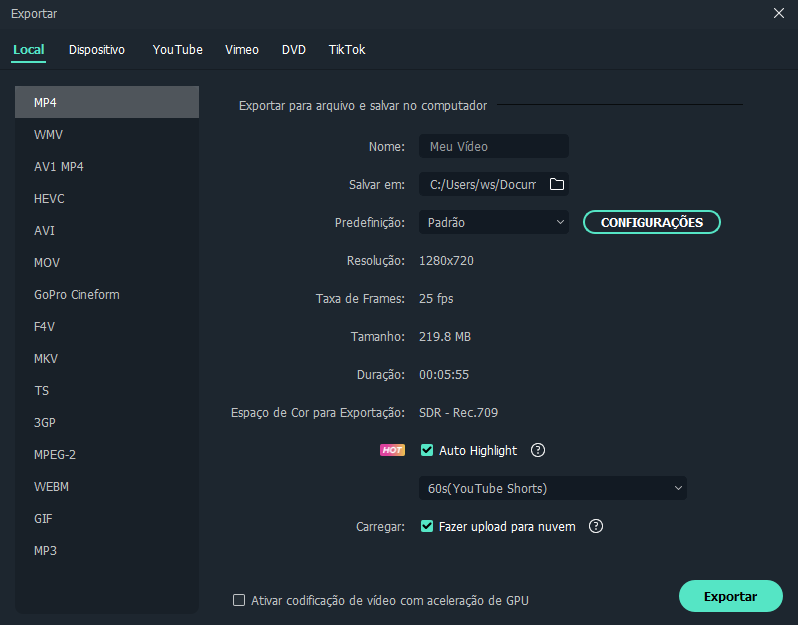Switch to the Dispositivo tab
This screenshot has width=798, height=625.
pos(97,50)
